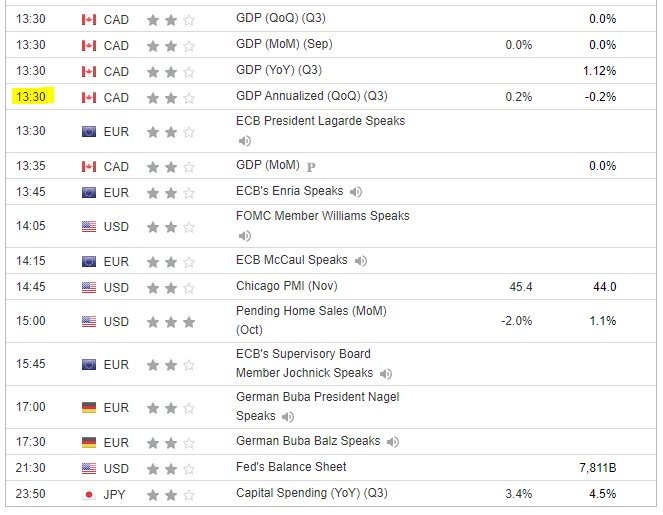The image size is (663, 515).
Task: Click speaker icon next to ECB McCaul Speaks
Action: pos(361,261)
